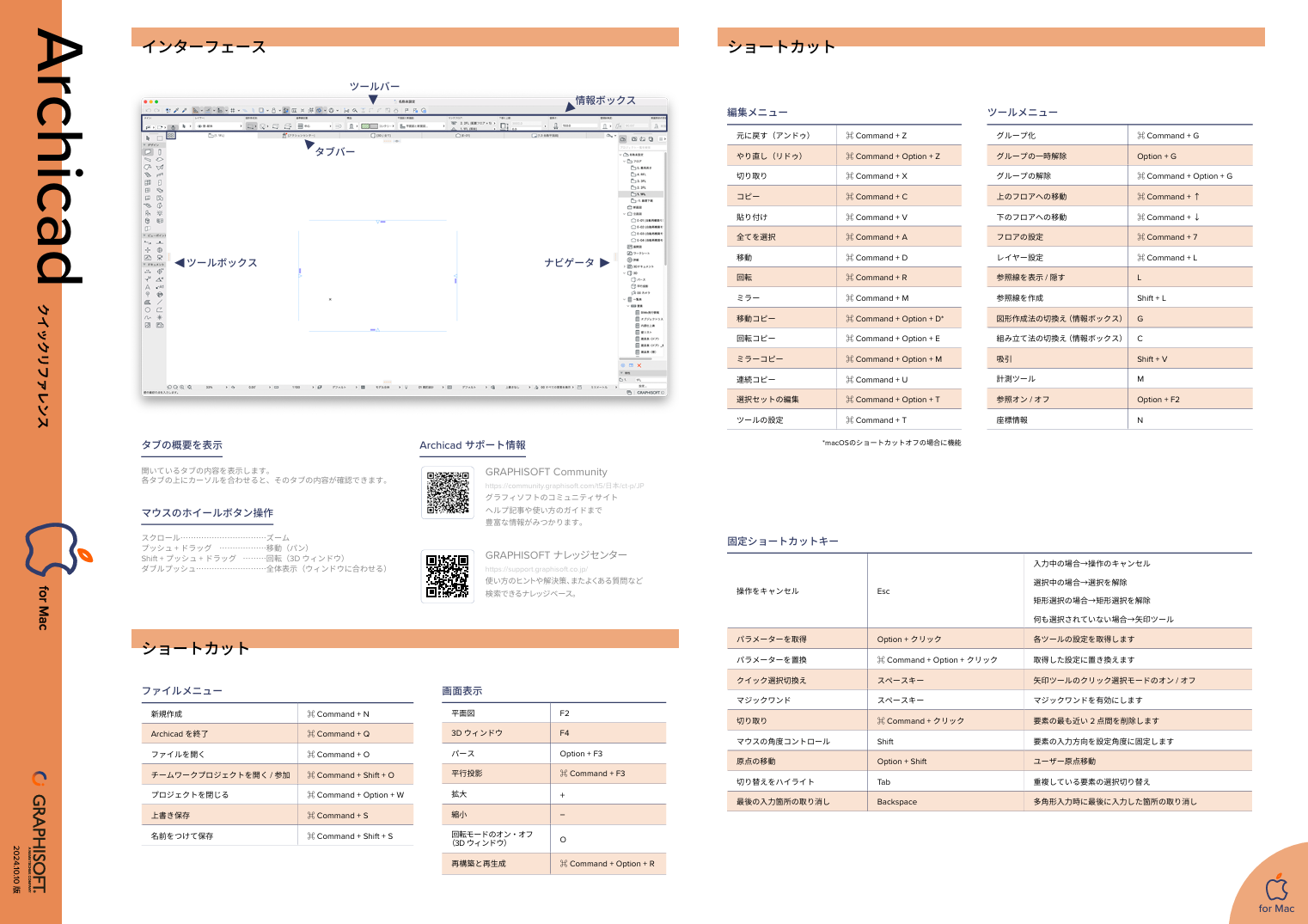This screenshot has width=1308, height=924.
Task: Click the '再構築と再生成' row label
Action: (x=479, y=864)
